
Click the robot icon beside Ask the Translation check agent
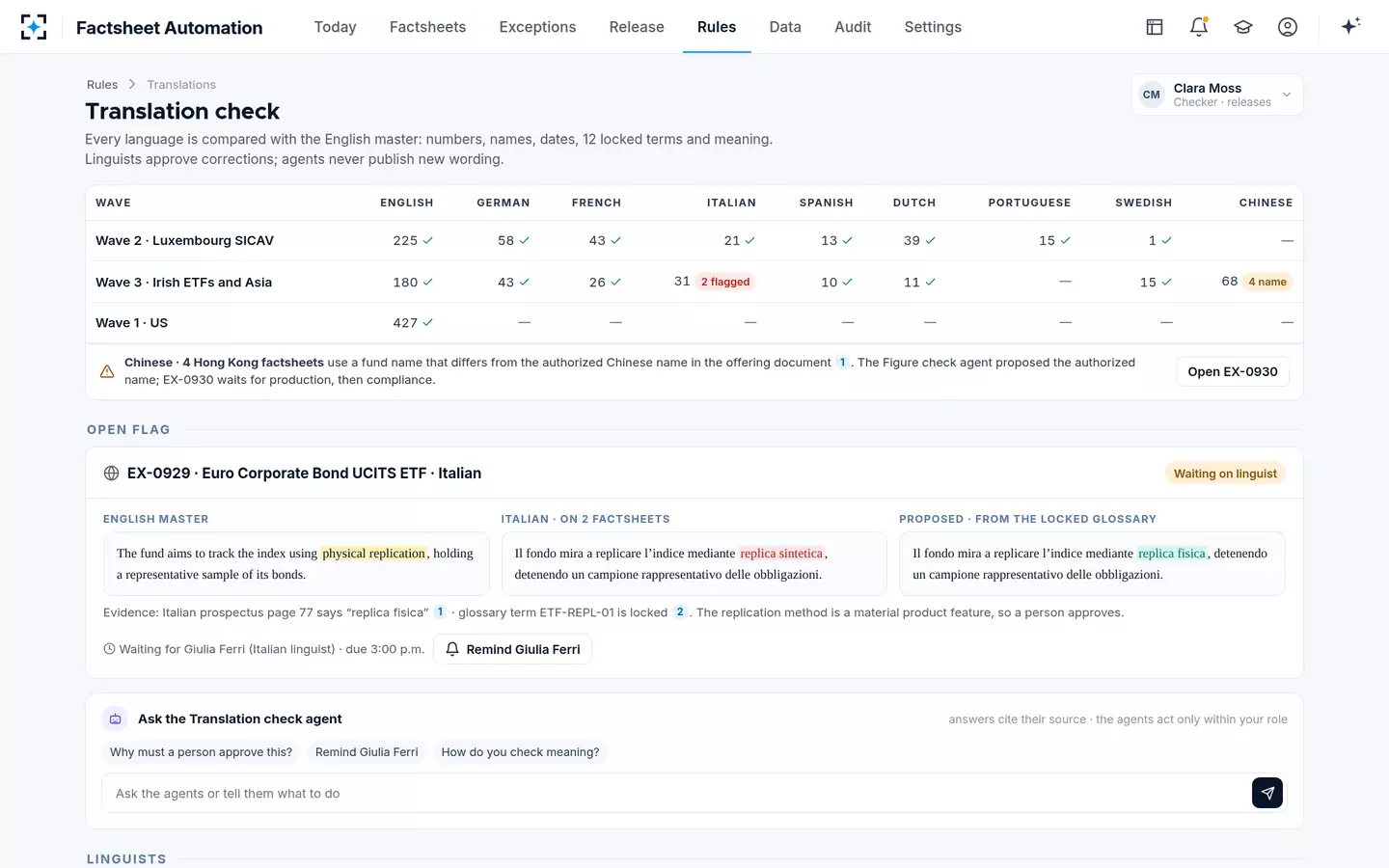coord(115,719)
